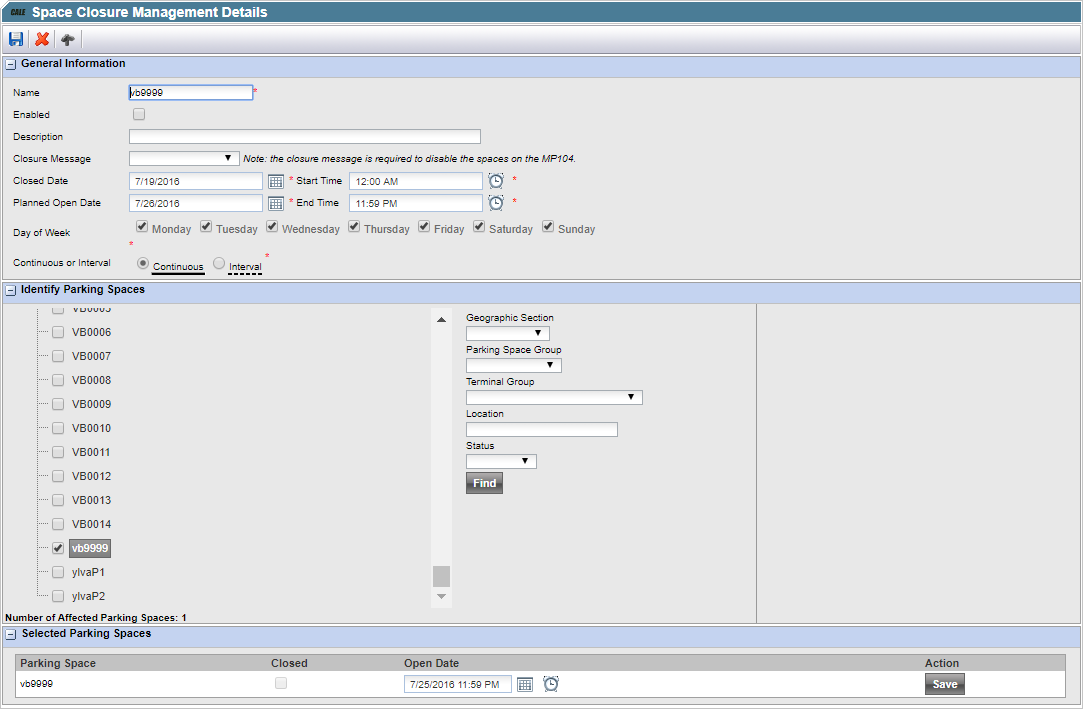Open the Start Time clock picker

[496, 181]
